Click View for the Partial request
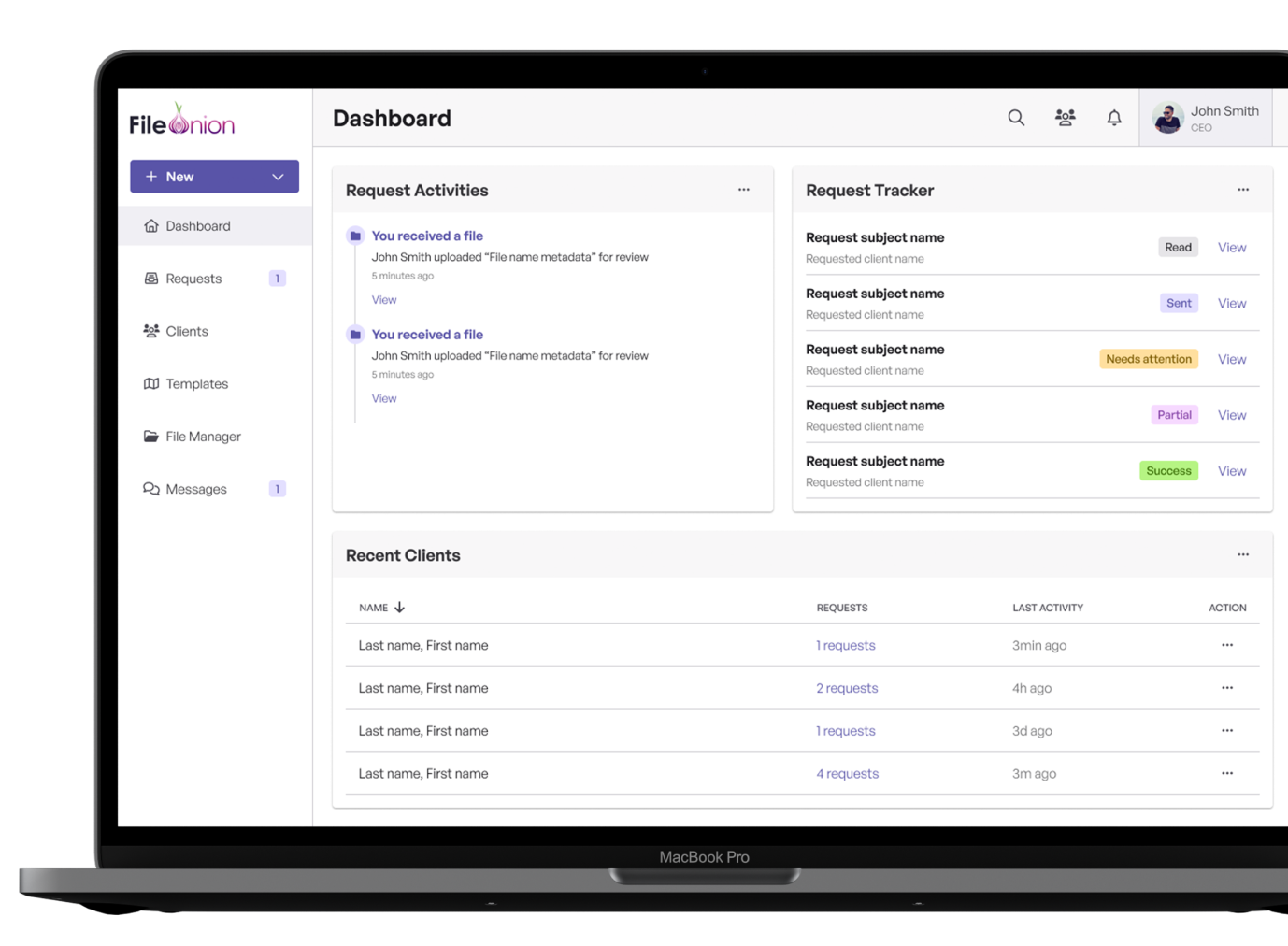This screenshot has height=946, width=1288. (x=1232, y=415)
